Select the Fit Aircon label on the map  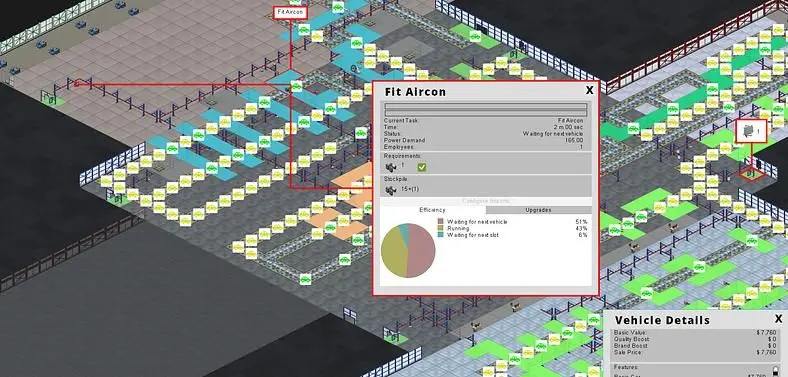click(x=290, y=13)
